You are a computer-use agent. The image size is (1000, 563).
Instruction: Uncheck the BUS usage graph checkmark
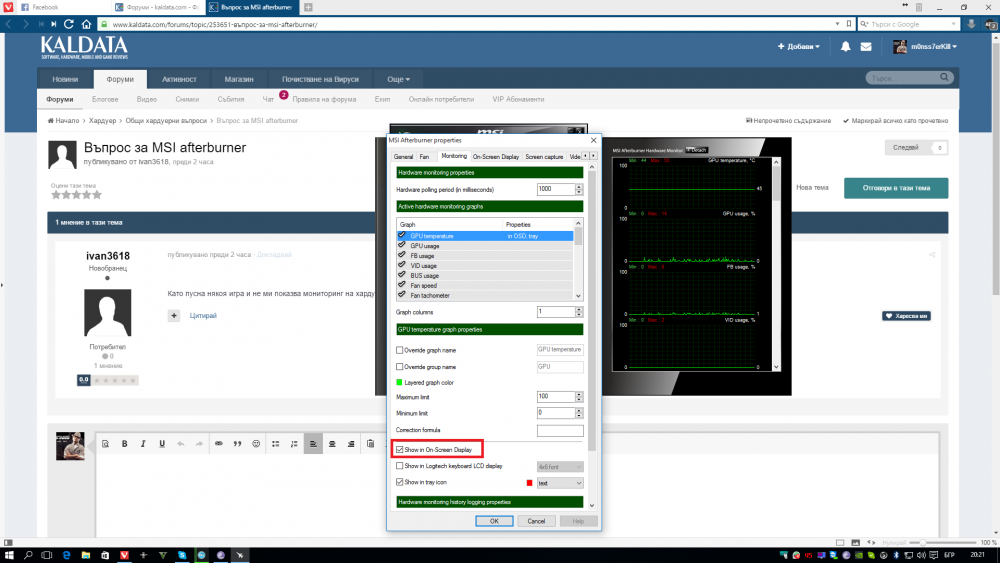402,275
